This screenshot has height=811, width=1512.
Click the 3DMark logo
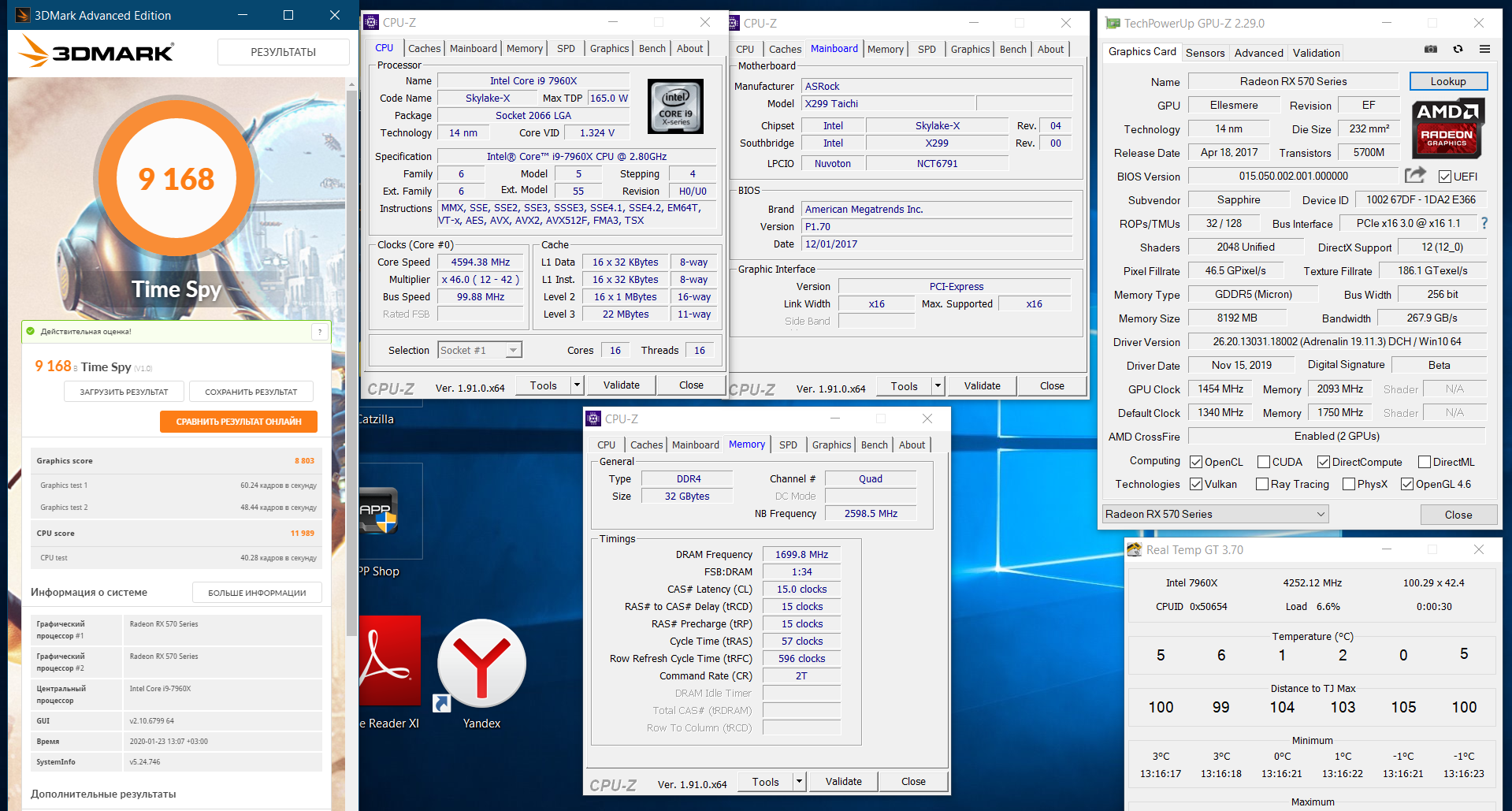pyautogui.click(x=96, y=51)
